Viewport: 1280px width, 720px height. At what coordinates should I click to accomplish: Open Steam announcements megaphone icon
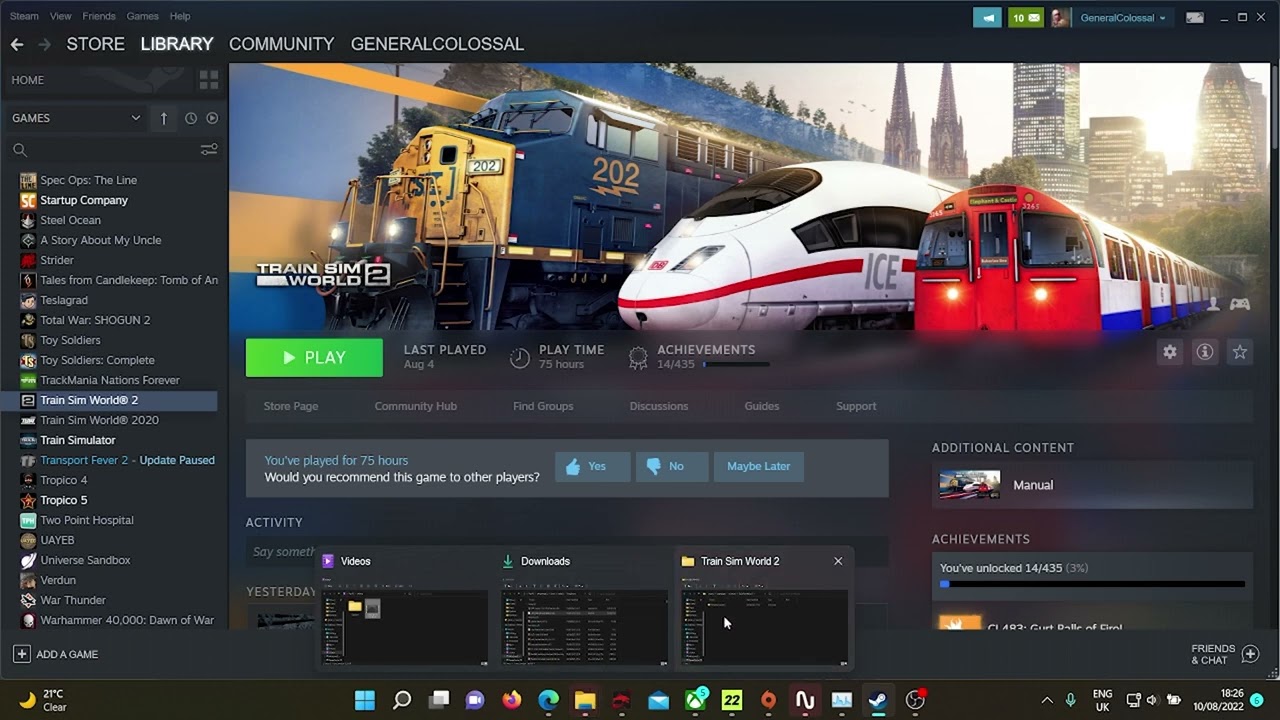pos(987,18)
